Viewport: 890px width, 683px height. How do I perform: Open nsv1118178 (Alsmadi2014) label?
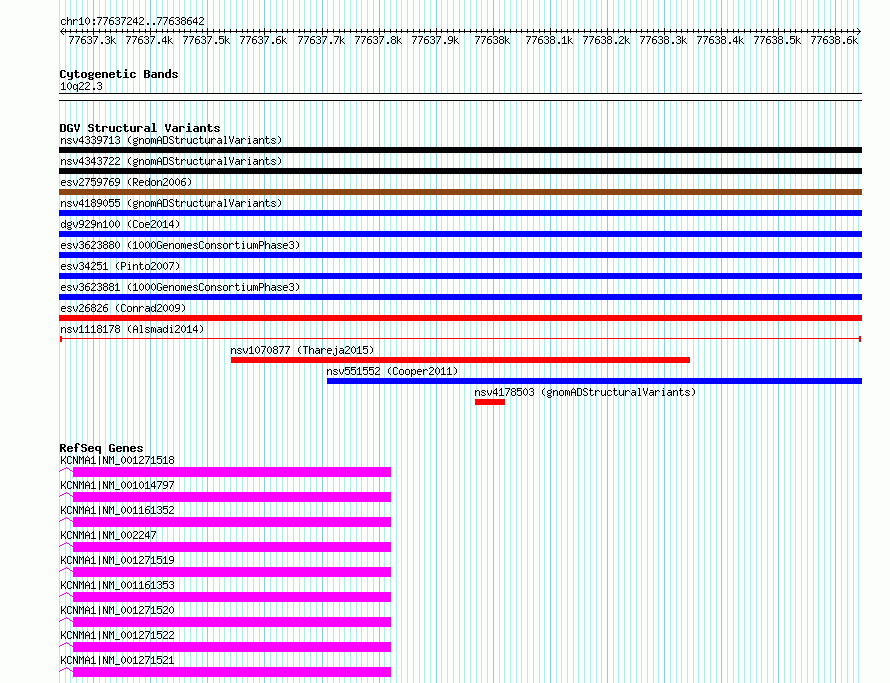tap(132, 329)
